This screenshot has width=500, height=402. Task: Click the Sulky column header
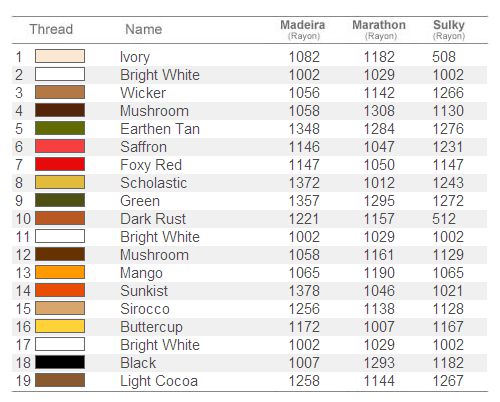449,29
